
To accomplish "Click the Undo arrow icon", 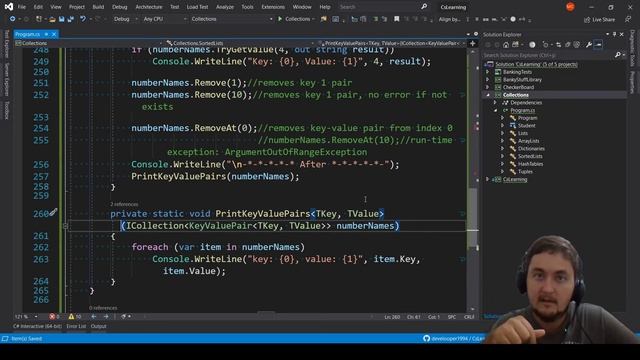I will 83,19.
